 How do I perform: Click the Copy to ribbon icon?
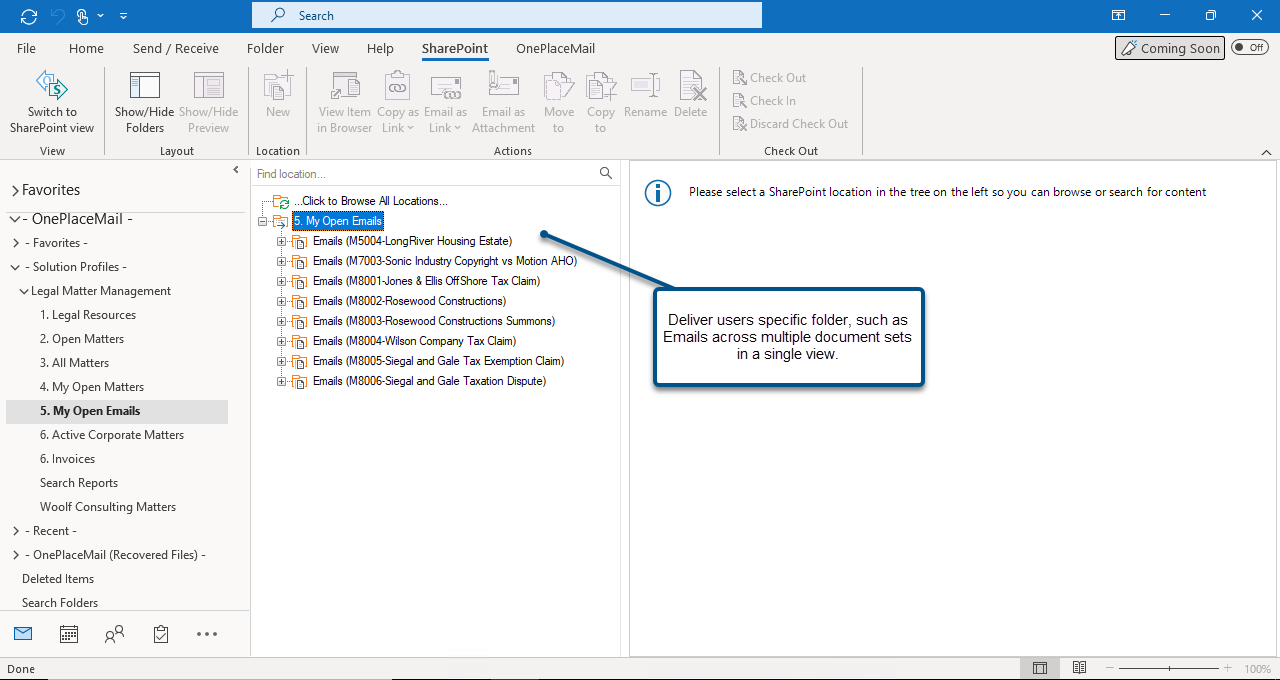pos(601,86)
